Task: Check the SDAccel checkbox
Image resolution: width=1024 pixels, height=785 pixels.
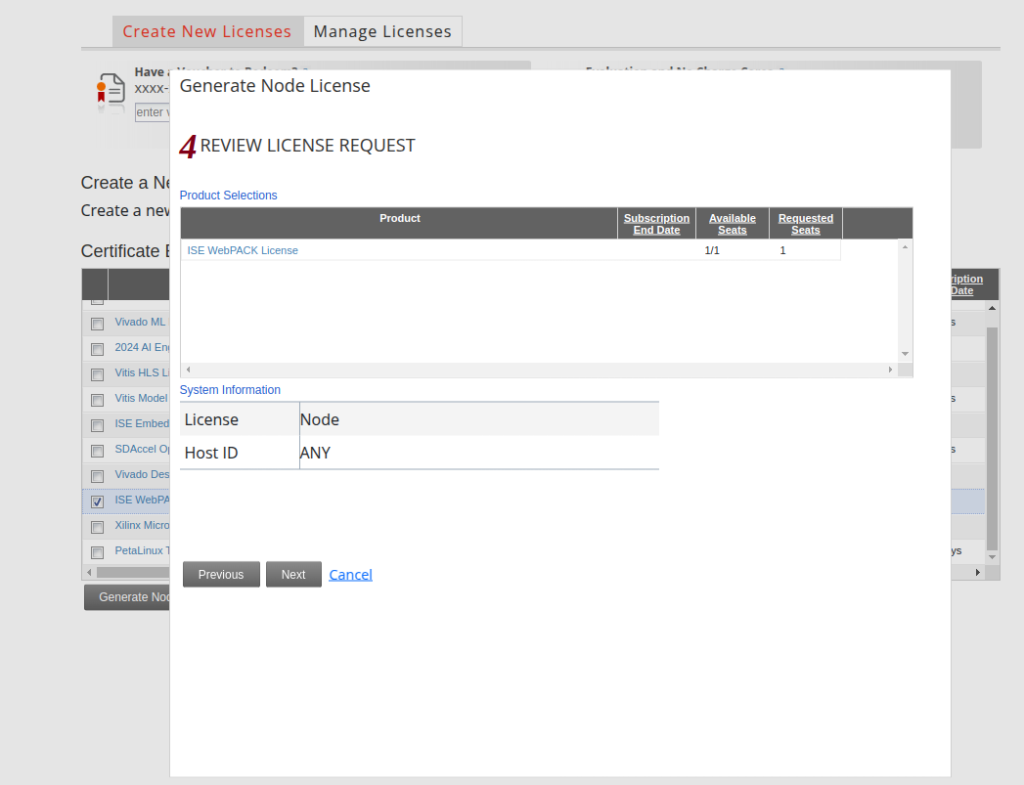Action: pos(97,451)
